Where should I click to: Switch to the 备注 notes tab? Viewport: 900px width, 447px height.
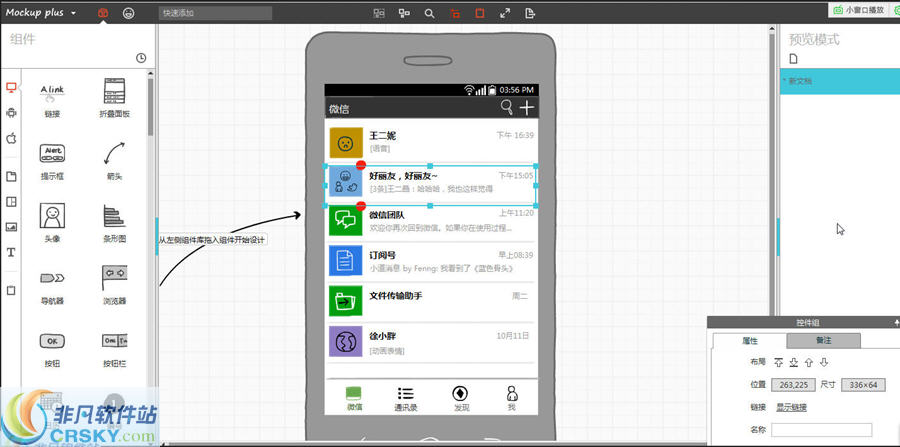(824, 340)
